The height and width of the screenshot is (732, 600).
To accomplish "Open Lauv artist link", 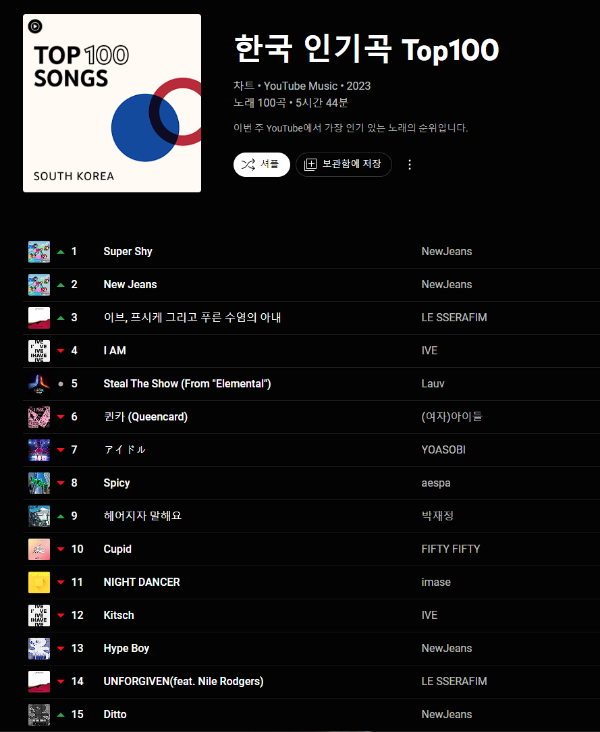I will pos(433,384).
